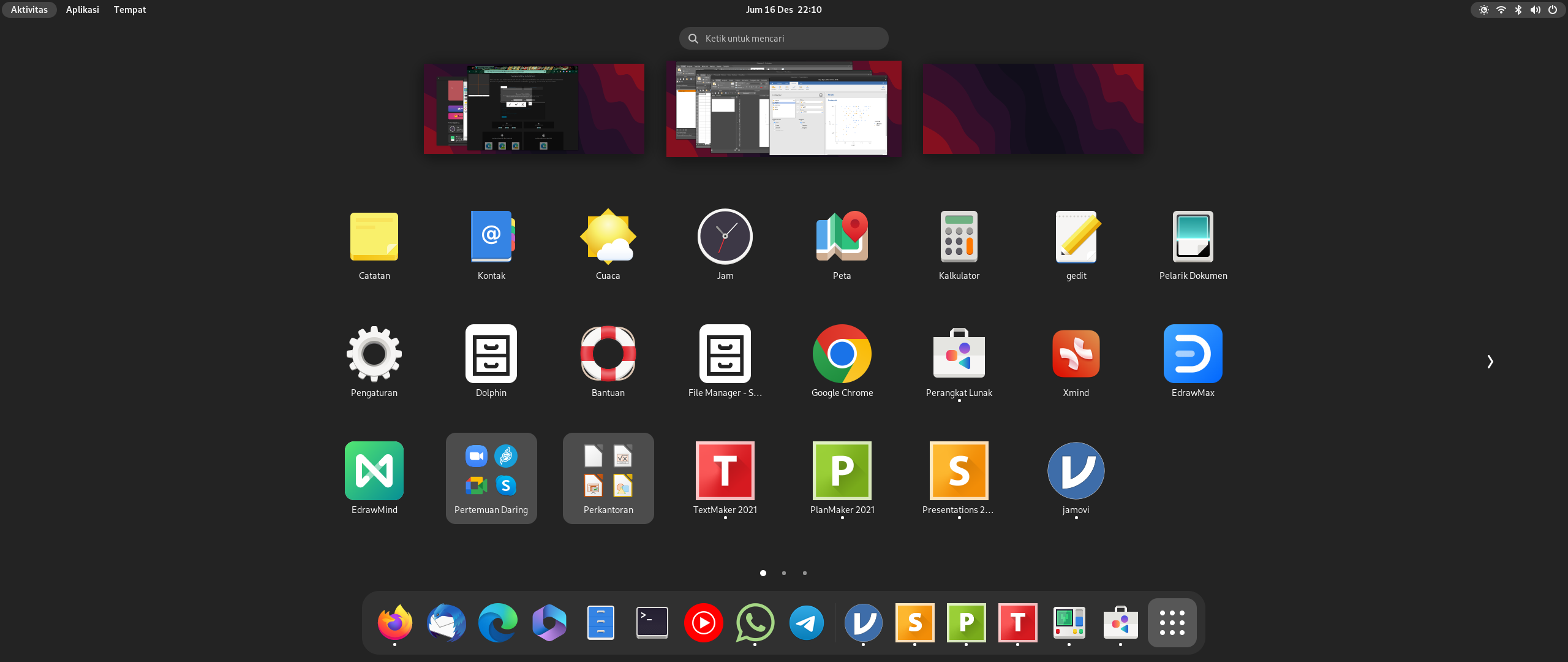Screen dimensions: 1568x662
Task: Expand the Pertemuan Daring app folder
Action: [x=491, y=478]
